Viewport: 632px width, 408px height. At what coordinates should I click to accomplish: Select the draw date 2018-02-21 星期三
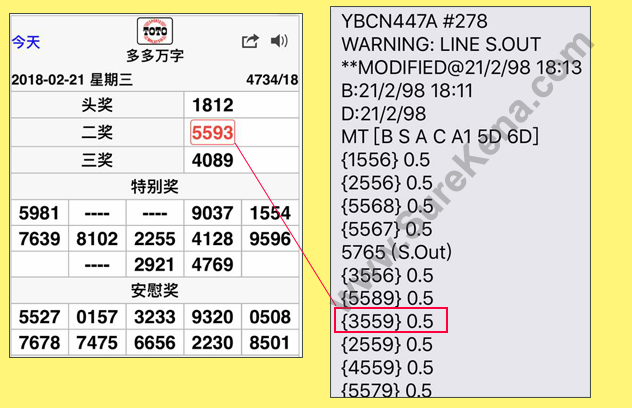[61, 80]
